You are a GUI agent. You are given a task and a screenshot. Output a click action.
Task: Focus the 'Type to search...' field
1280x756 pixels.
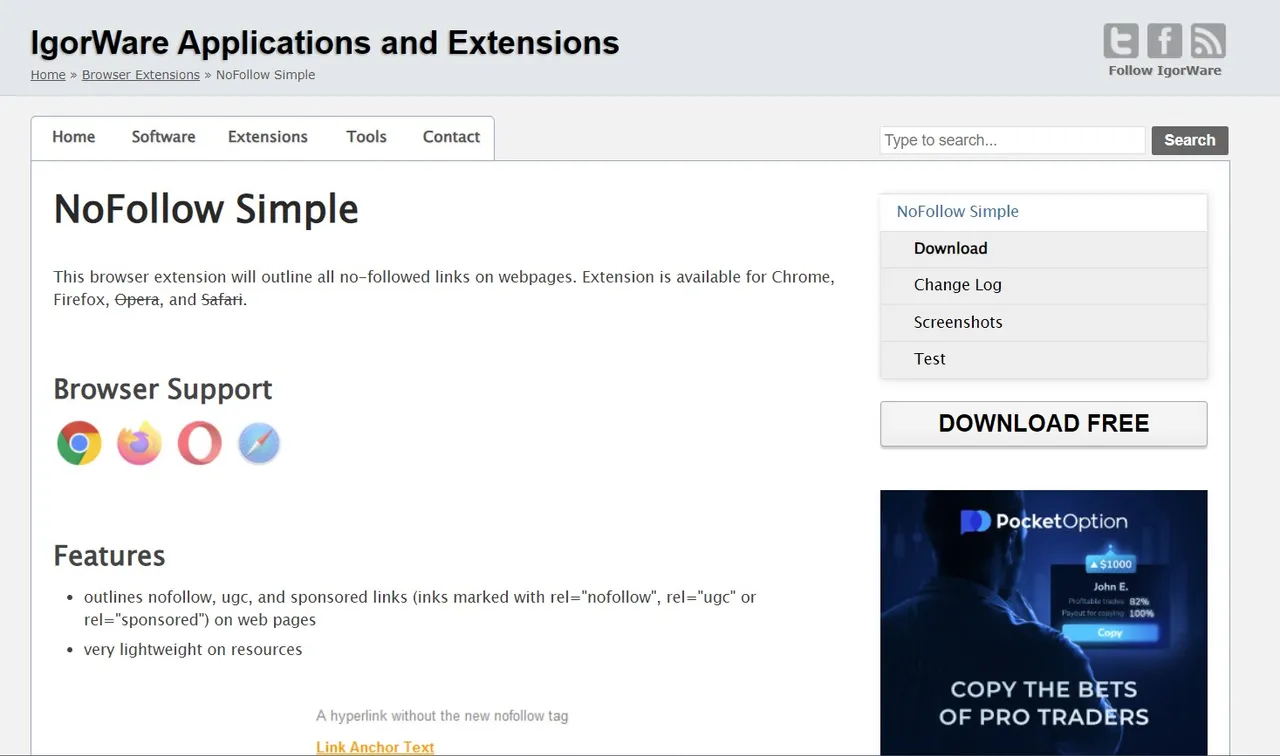[x=1012, y=140]
